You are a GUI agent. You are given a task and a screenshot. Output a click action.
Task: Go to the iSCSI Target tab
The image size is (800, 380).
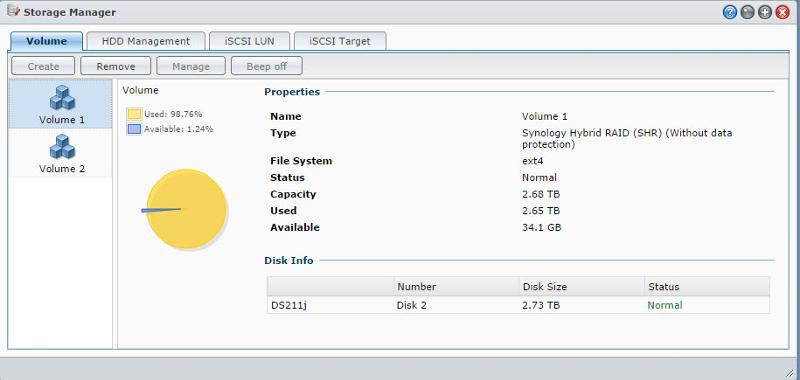[340, 41]
